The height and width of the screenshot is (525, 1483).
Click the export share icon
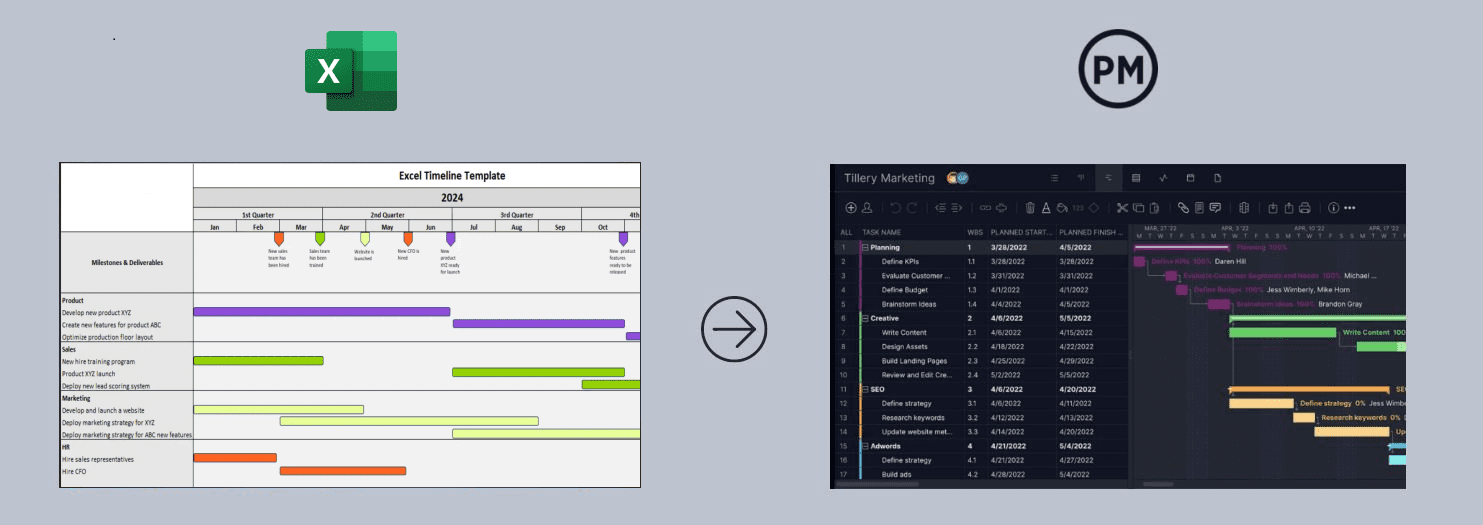[1289, 208]
